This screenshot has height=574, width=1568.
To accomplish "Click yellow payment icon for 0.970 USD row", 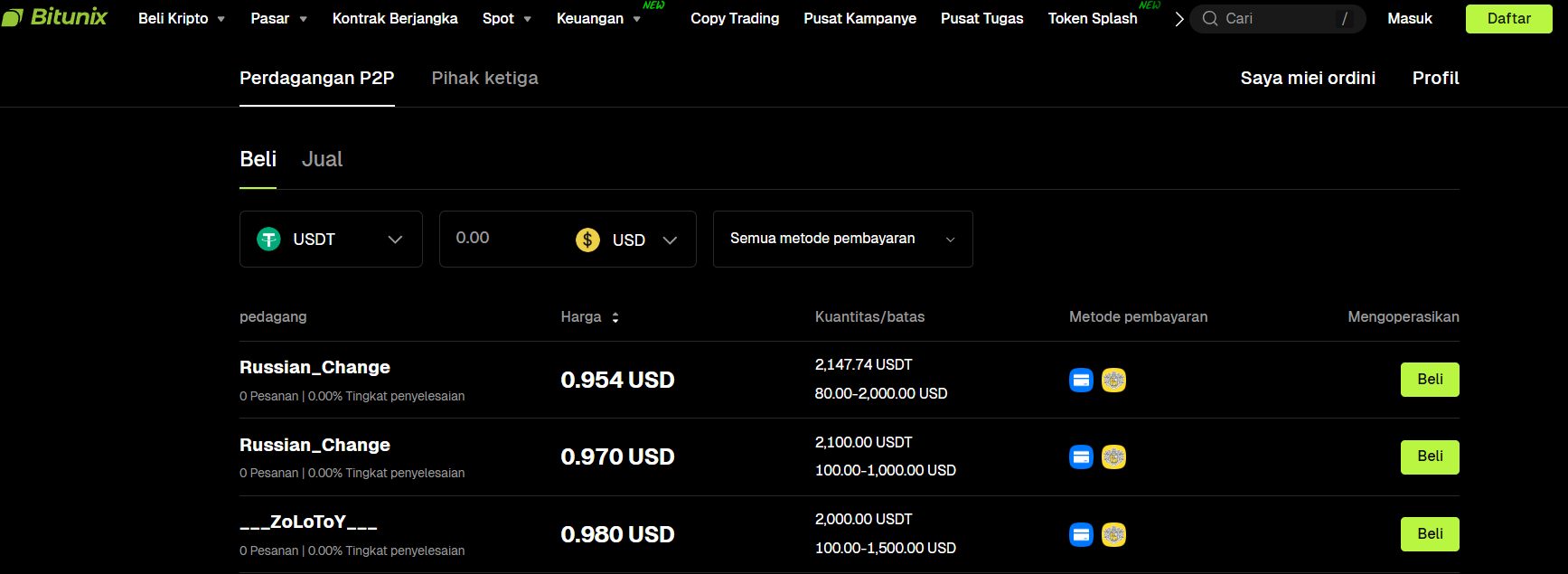I will (1113, 457).
